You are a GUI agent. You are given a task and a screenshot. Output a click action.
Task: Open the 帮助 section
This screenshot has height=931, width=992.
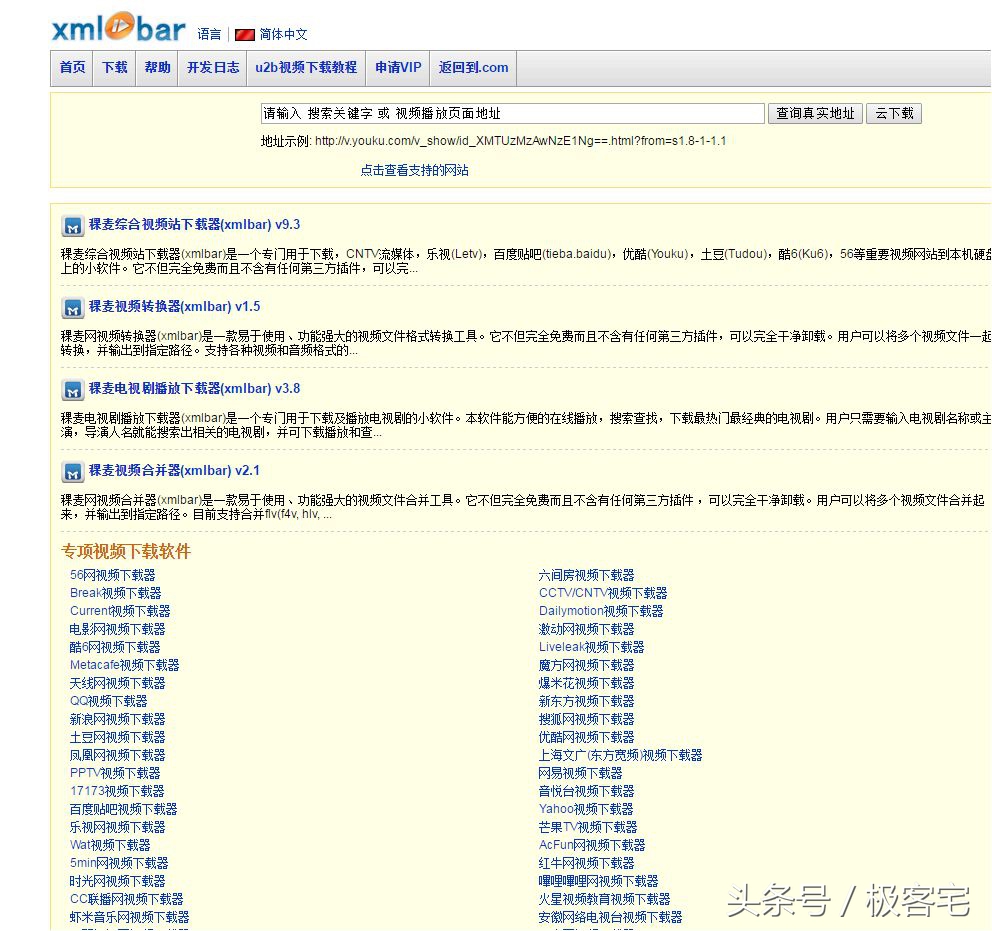pos(156,68)
